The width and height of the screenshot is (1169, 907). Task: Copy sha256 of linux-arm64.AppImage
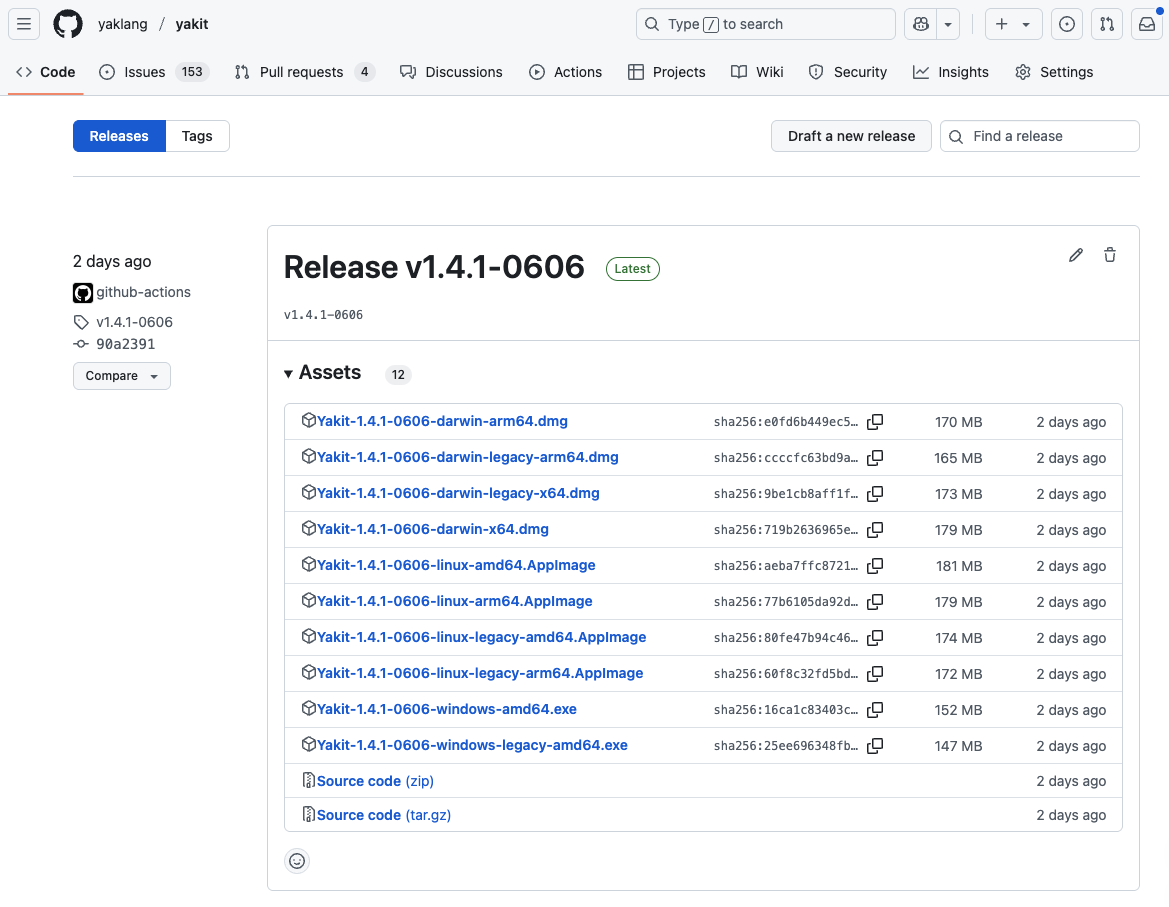tap(875, 601)
